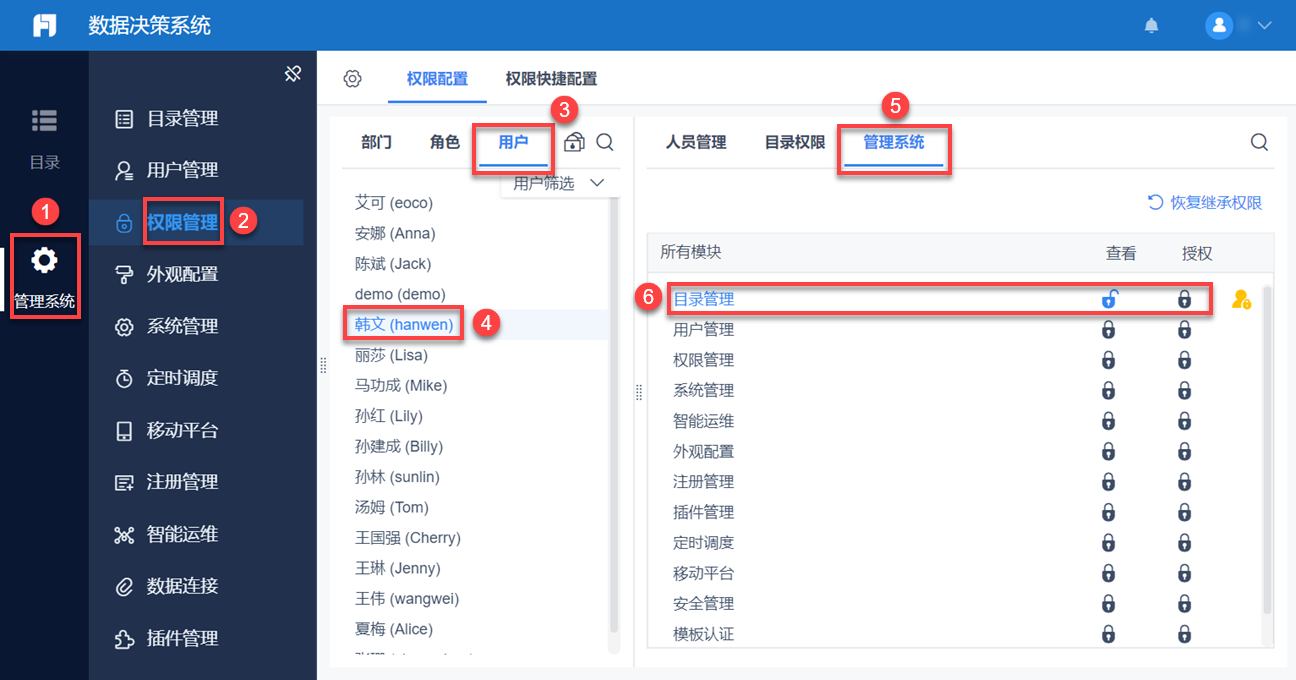
Task: Toggle 查看 lock for 系统管理
Action: tap(1109, 391)
